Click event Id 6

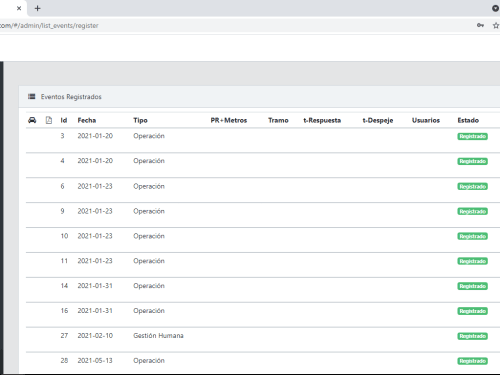tap(62, 186)
